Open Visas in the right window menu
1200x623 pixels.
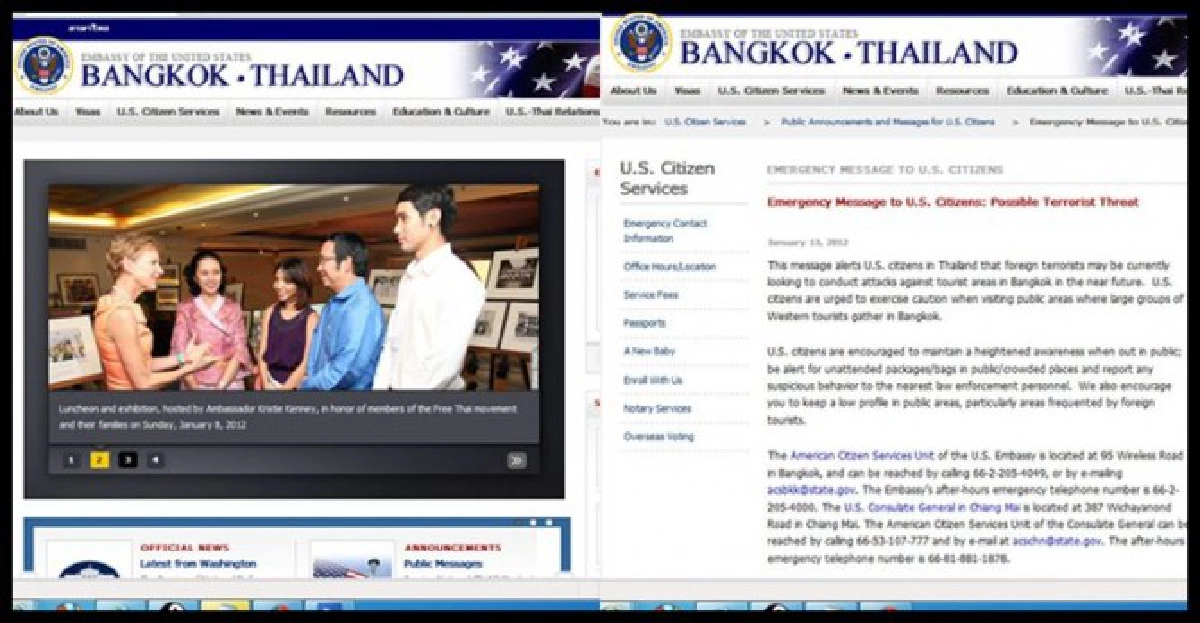click(687, 90)
